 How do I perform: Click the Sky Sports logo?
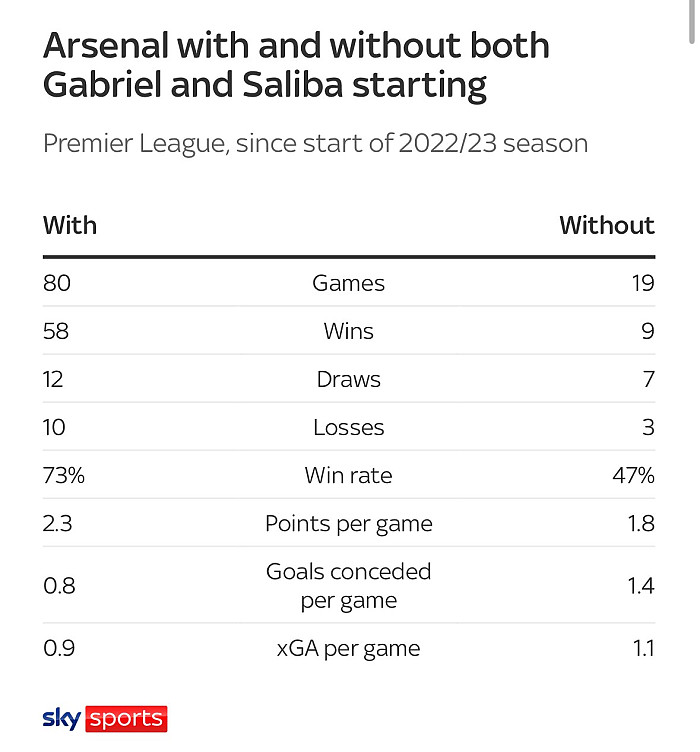pyautogui.click(x=104, y=718)
